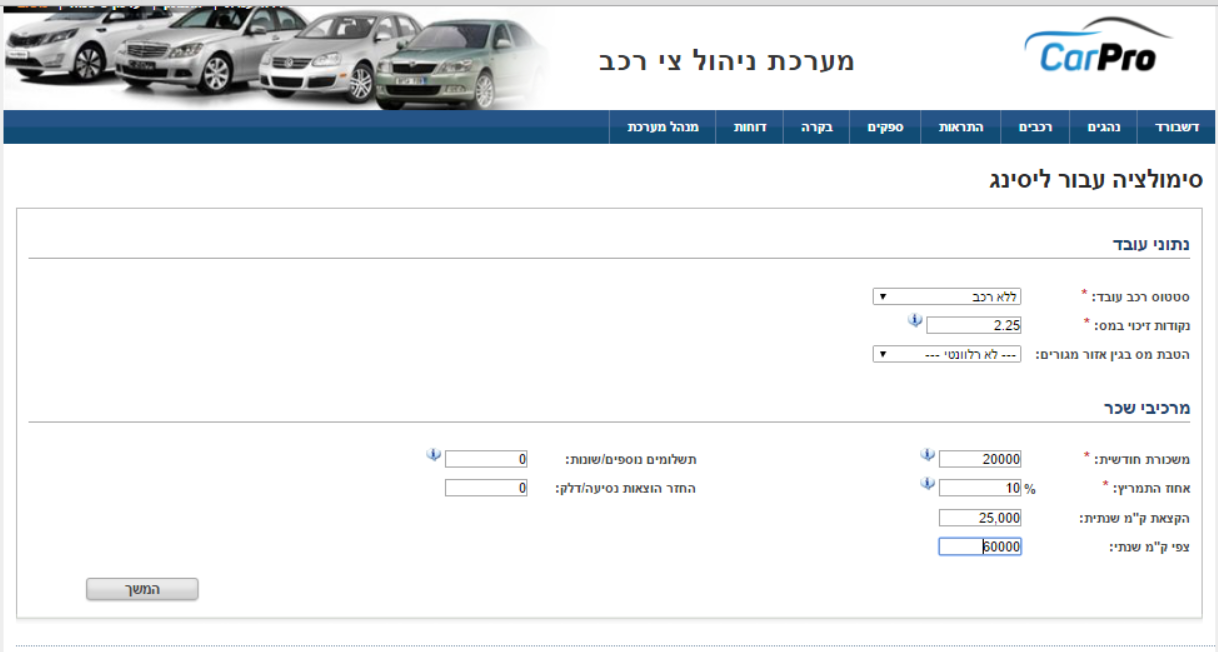Select the מנהל מערכת menu
1218x652 pixels.
pos(662,128)
